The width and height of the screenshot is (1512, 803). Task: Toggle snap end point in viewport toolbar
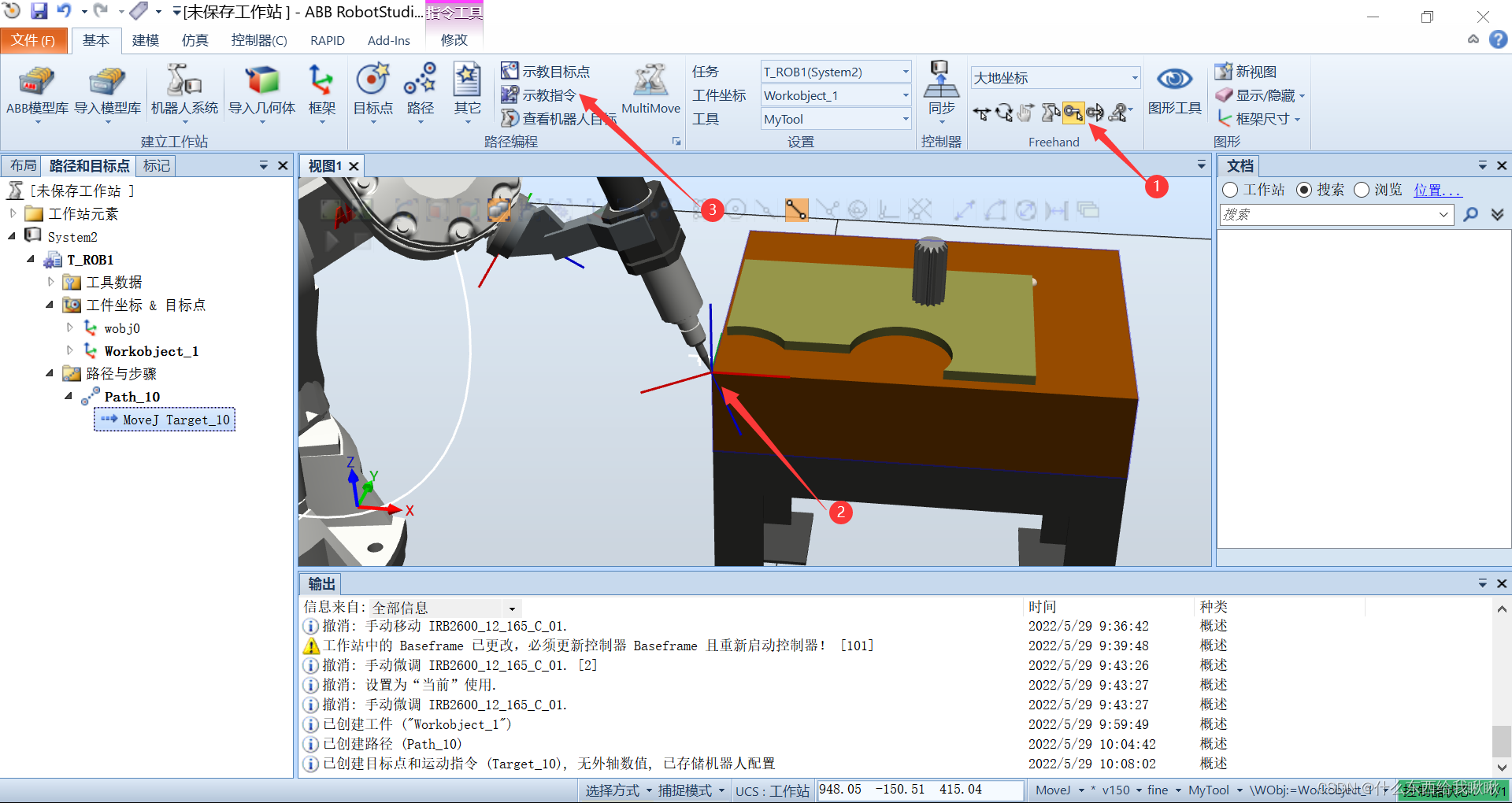tap(796, 209)
